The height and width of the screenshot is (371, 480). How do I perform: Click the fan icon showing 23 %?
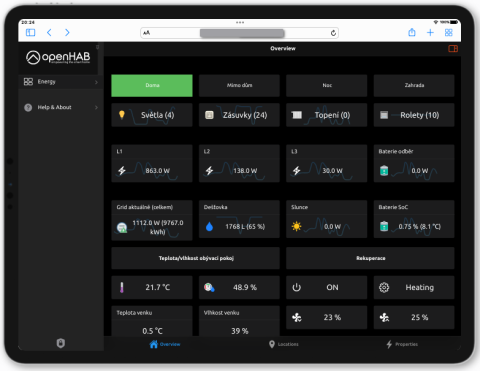296,317
